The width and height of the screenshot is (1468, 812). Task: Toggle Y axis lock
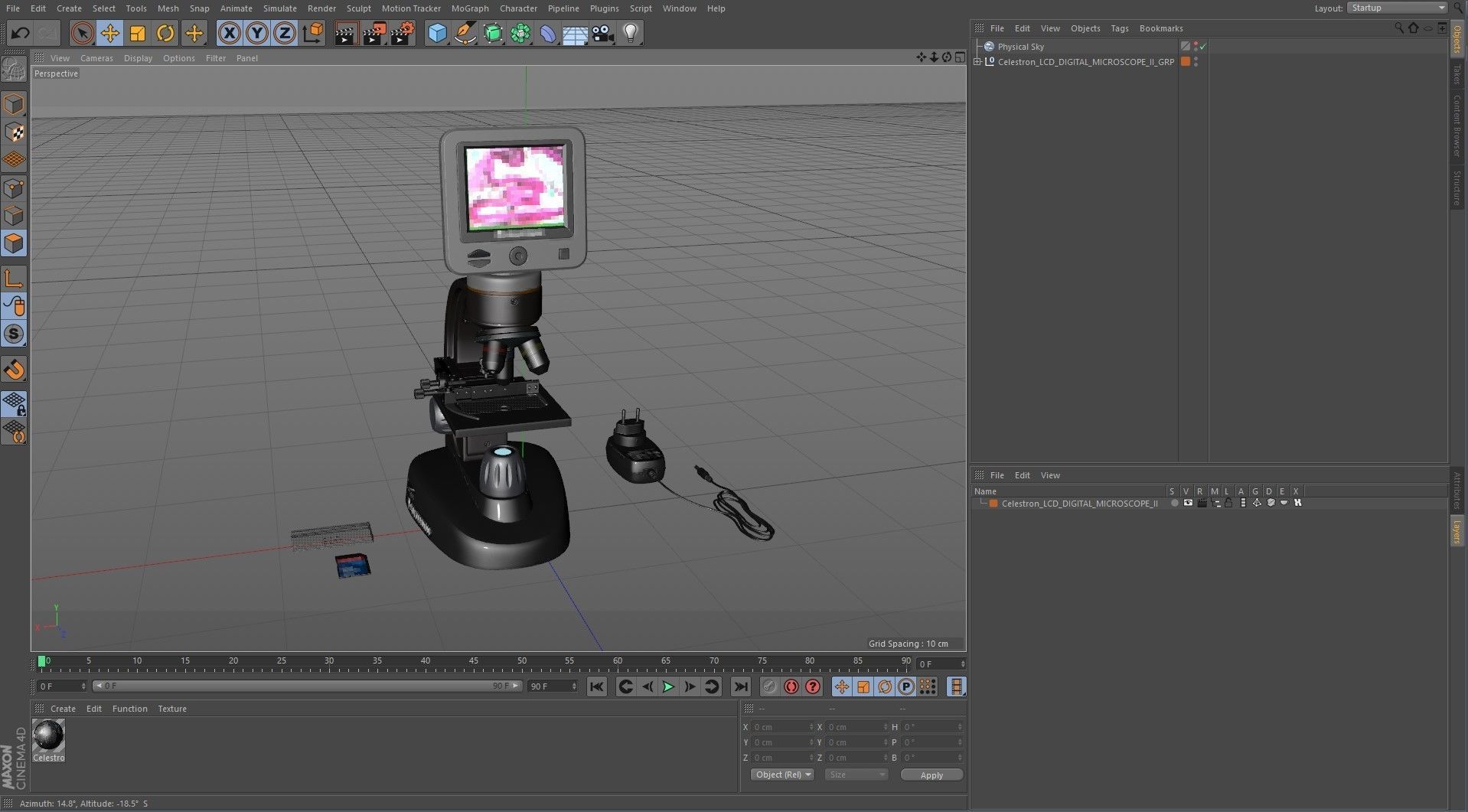coord(257,33)
